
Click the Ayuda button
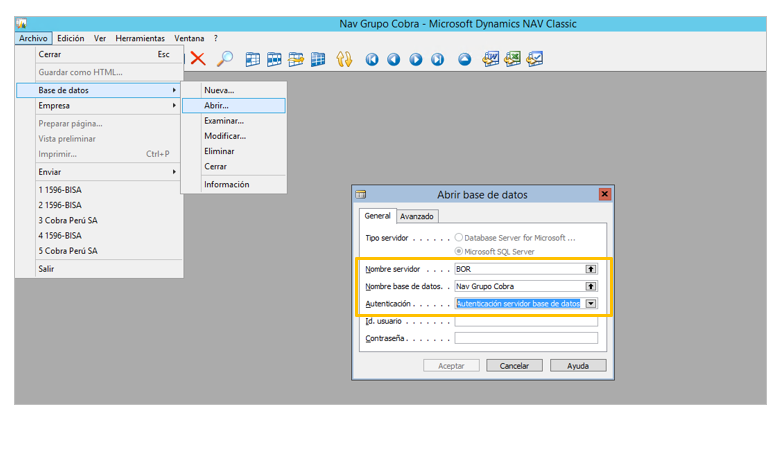click(x=578, y=366)
